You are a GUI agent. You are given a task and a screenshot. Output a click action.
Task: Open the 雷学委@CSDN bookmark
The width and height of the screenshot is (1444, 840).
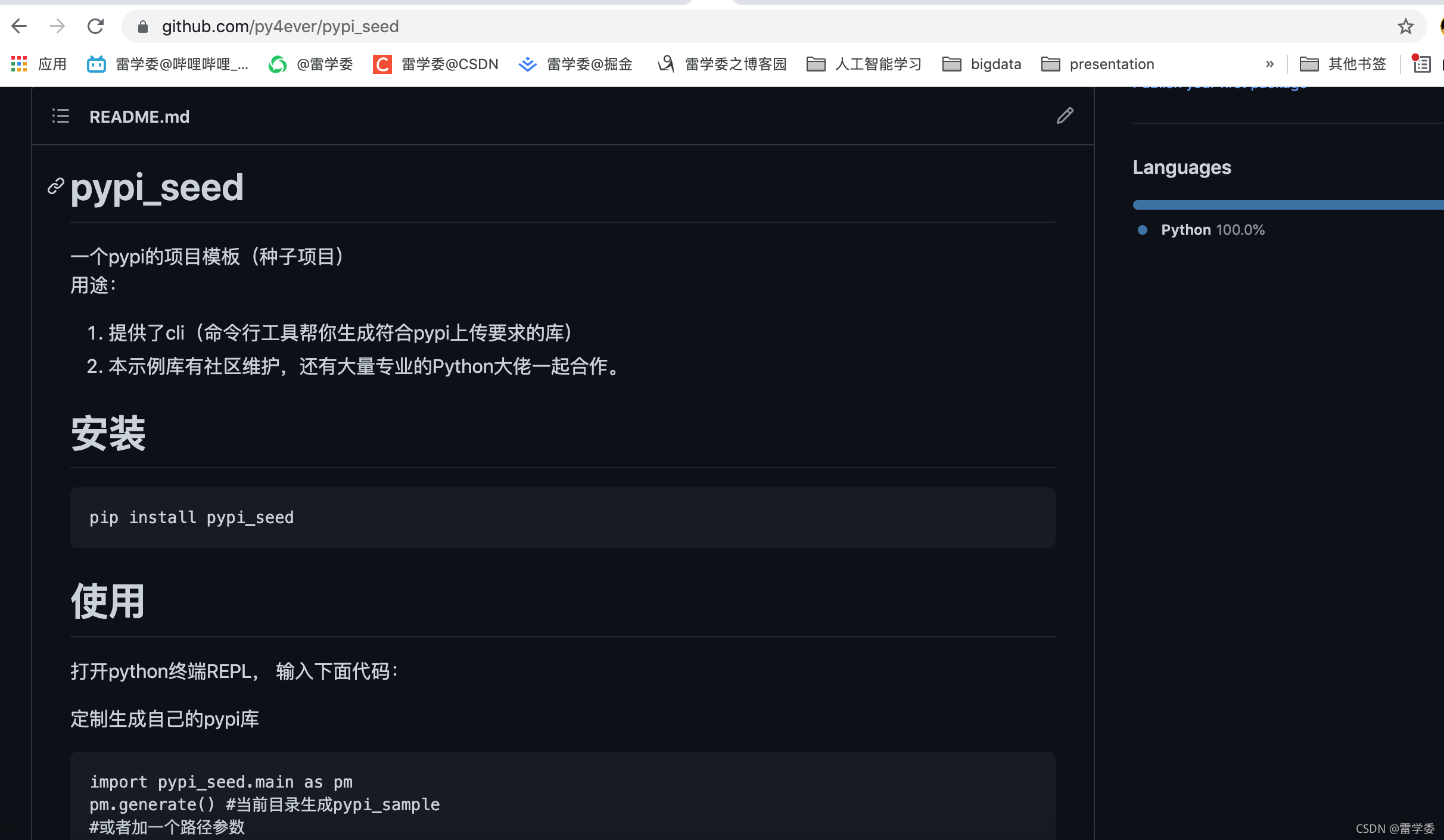[x=435, y=64]
